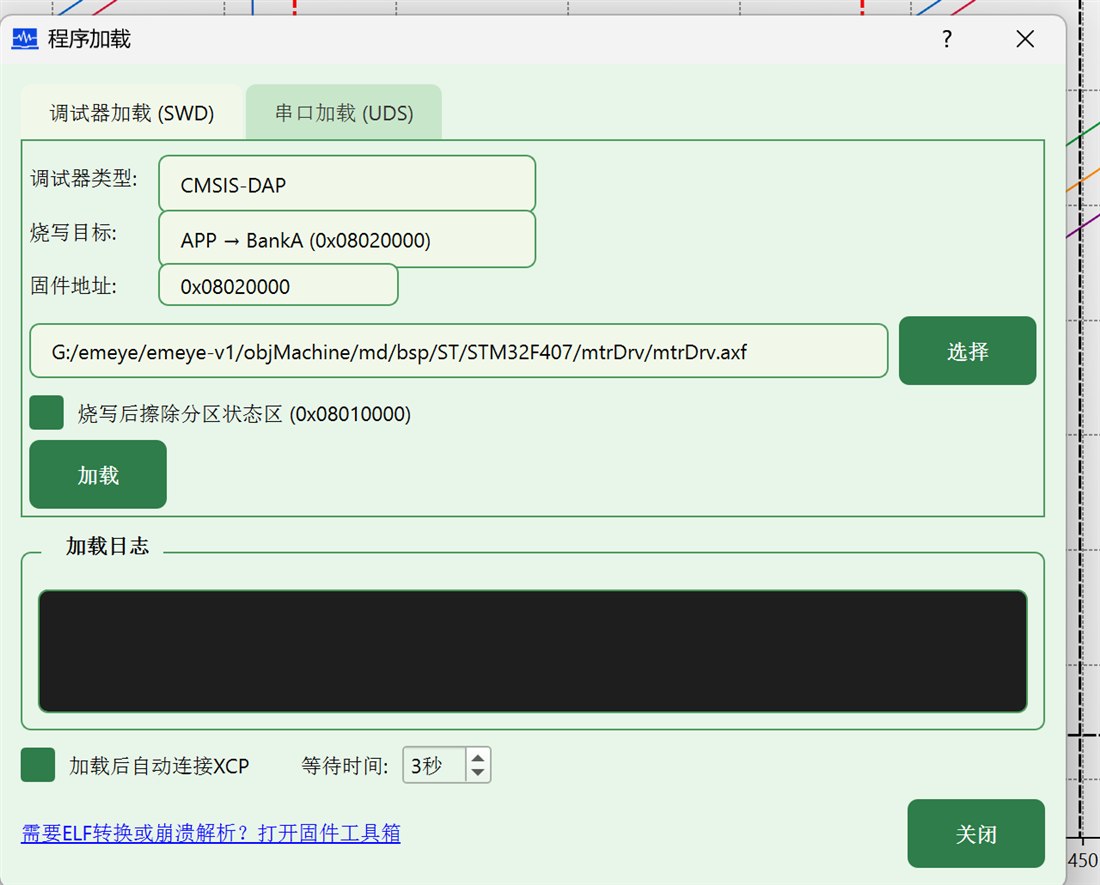Toggle 烧写后擦除分区状态区 checkbox

click(46, 412)
